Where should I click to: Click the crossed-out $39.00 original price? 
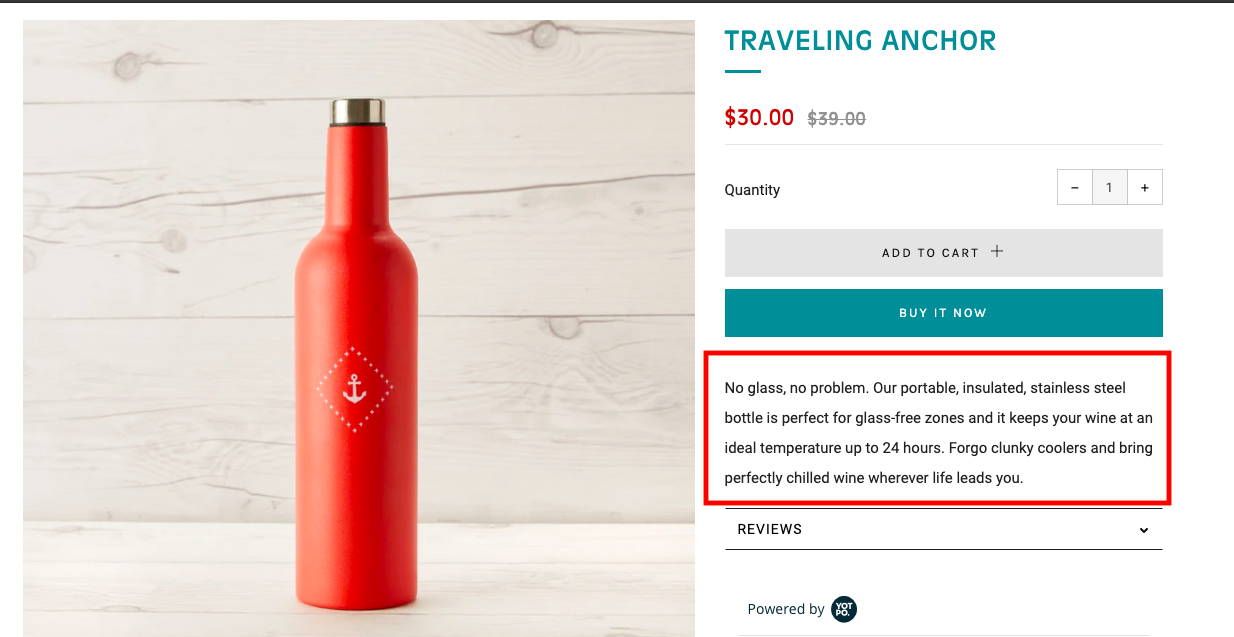[836, 119]
